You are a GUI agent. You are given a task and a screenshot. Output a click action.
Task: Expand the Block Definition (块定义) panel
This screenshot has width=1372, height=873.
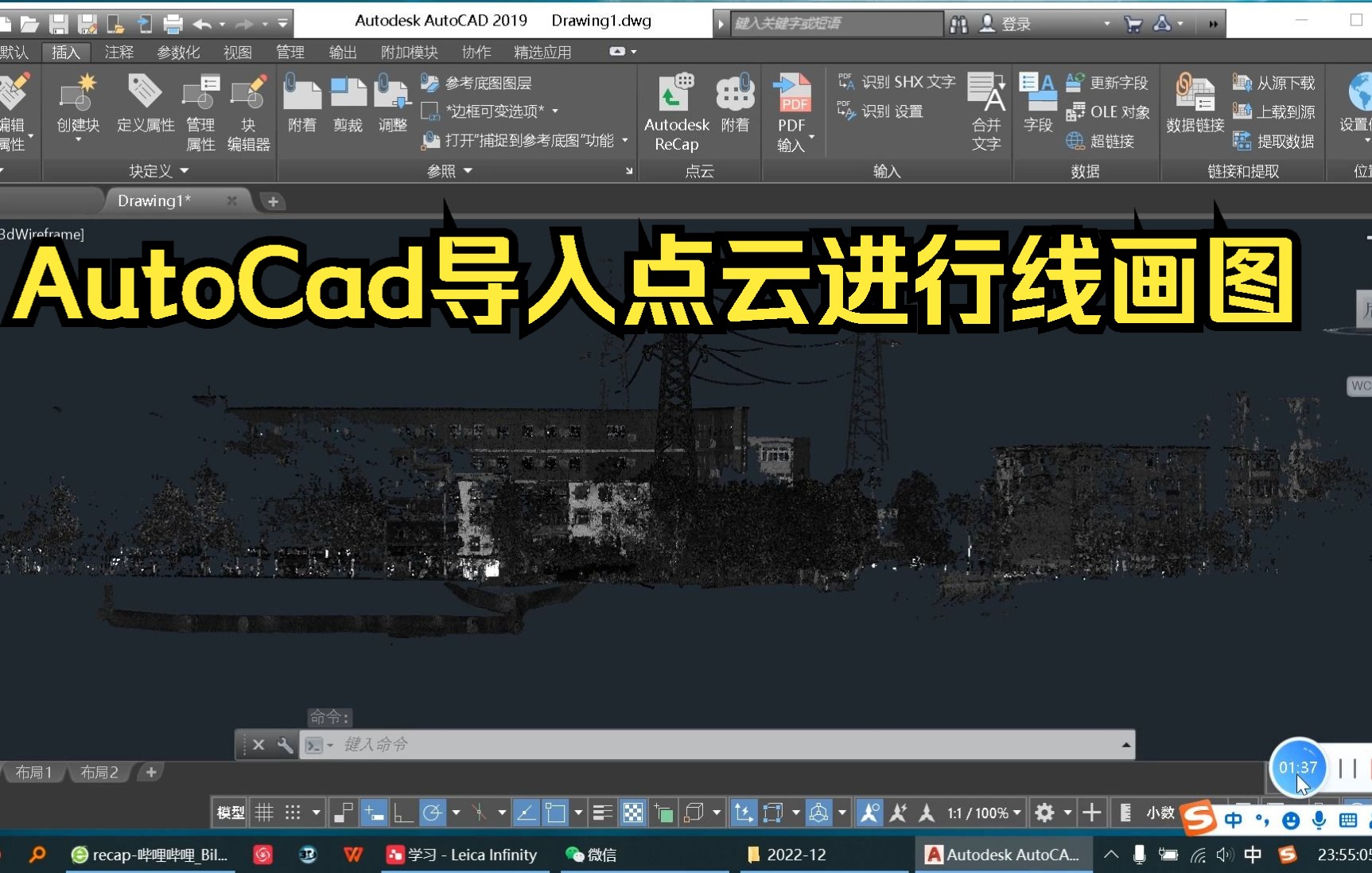(x=158, y=171)
